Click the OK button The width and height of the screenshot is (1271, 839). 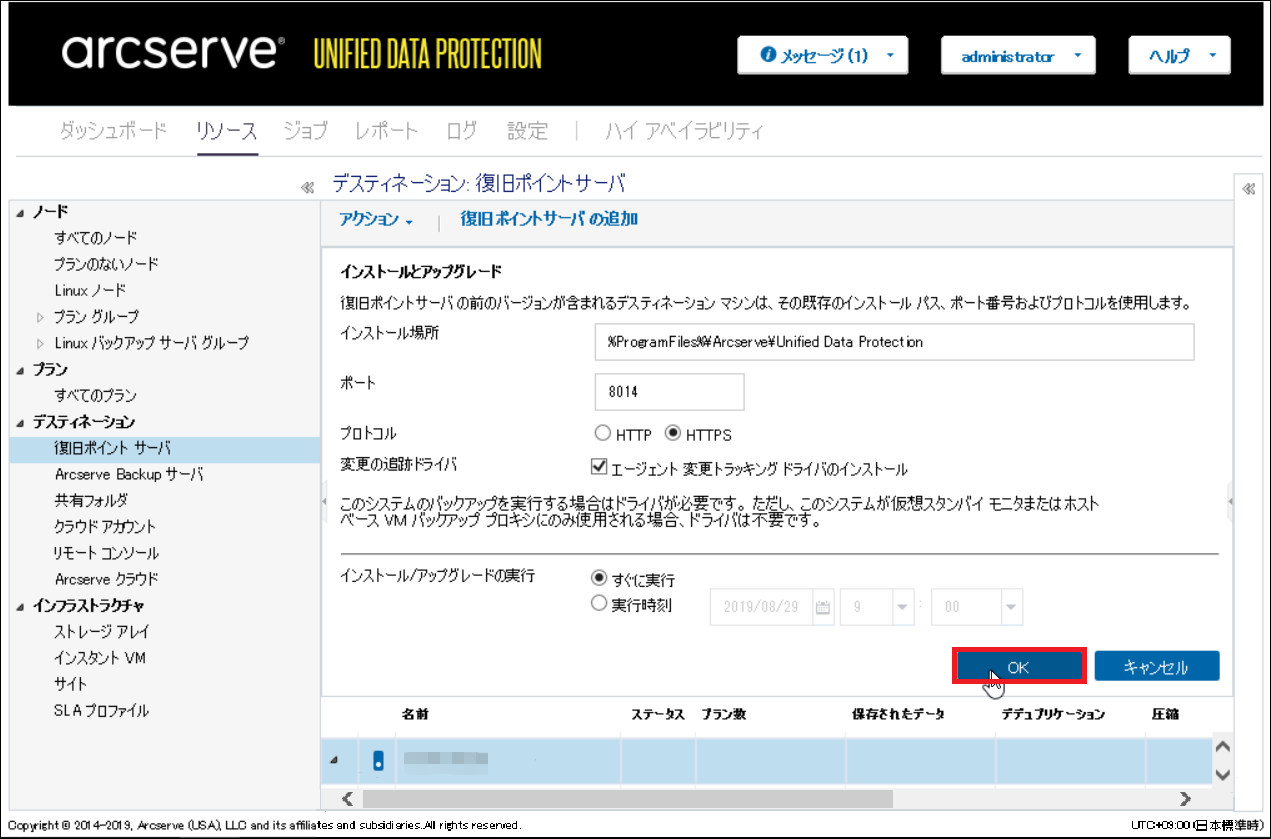pos(1018,667)
